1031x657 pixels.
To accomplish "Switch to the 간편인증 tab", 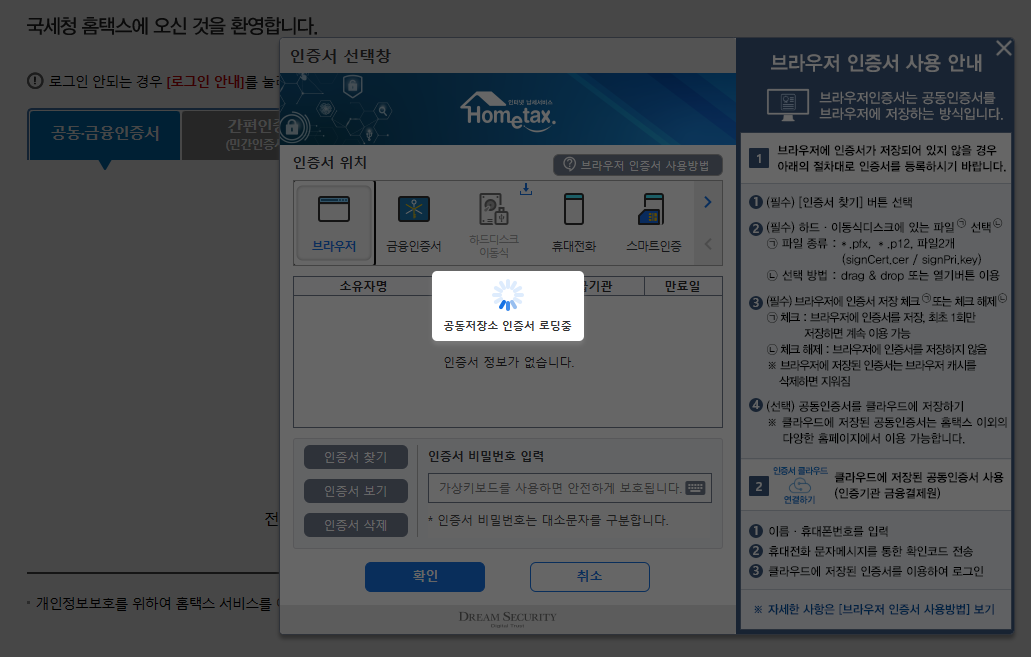I will (229, 134).
